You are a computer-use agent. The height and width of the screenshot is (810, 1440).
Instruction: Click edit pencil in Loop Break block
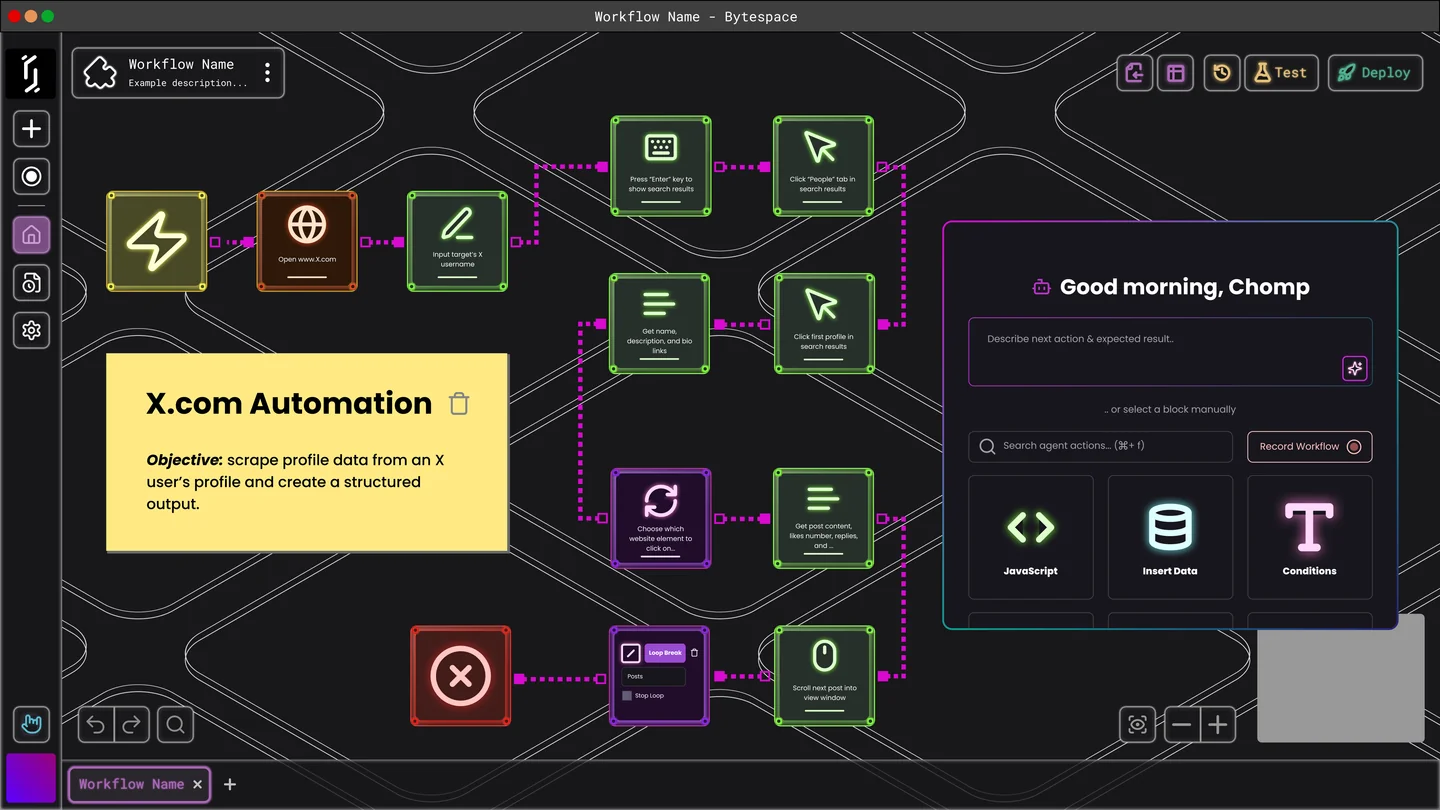click(631, 653)
